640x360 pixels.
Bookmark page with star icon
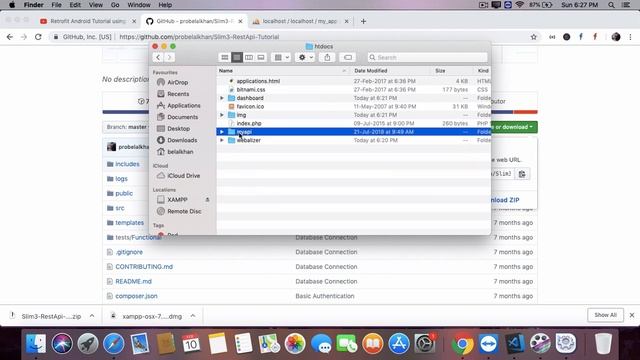point(533,37)
